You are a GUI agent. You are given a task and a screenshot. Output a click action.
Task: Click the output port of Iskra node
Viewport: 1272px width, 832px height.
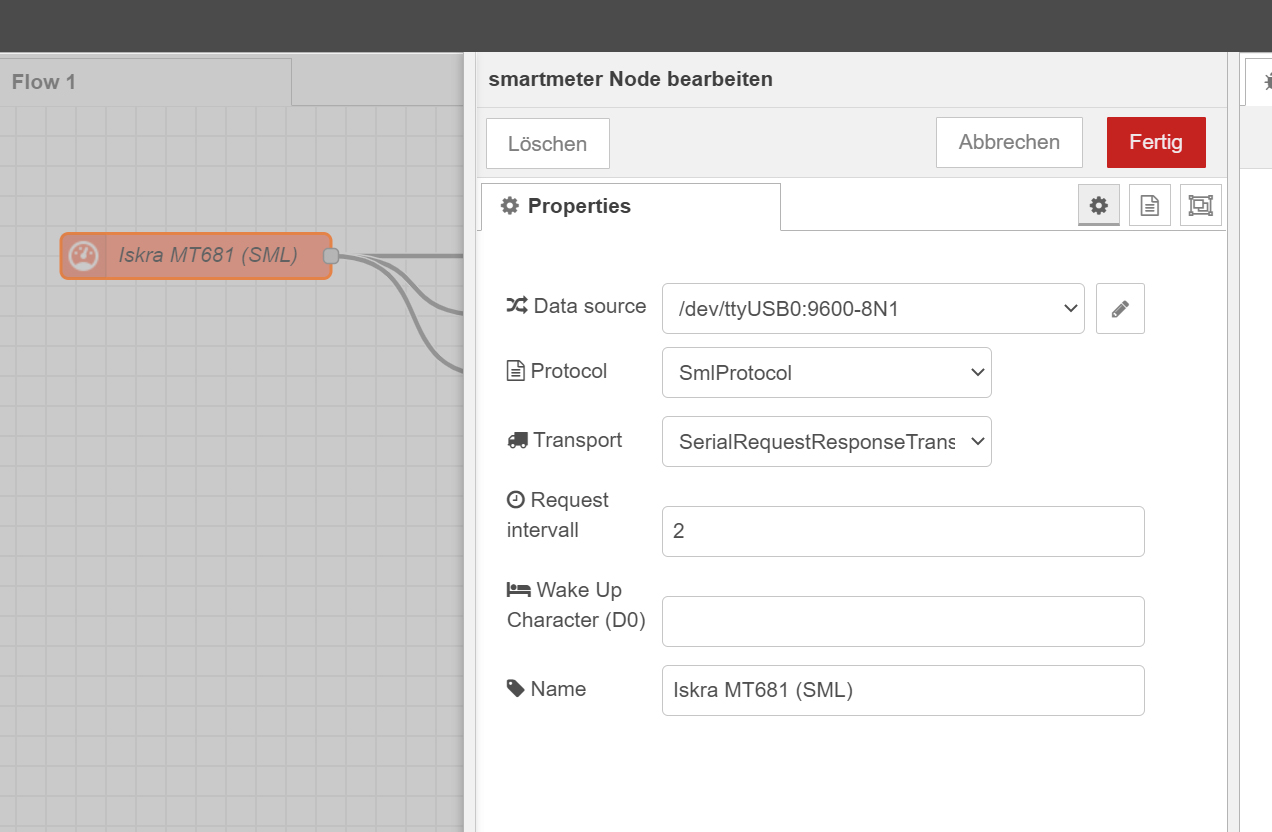tap(331, 256)
